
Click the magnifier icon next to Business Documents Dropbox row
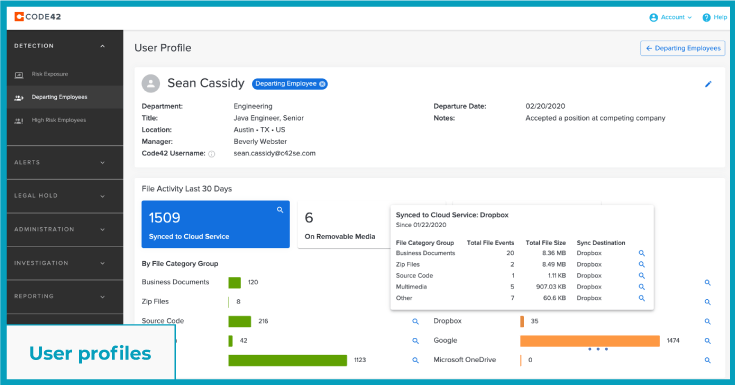click(x=642, y=253)
